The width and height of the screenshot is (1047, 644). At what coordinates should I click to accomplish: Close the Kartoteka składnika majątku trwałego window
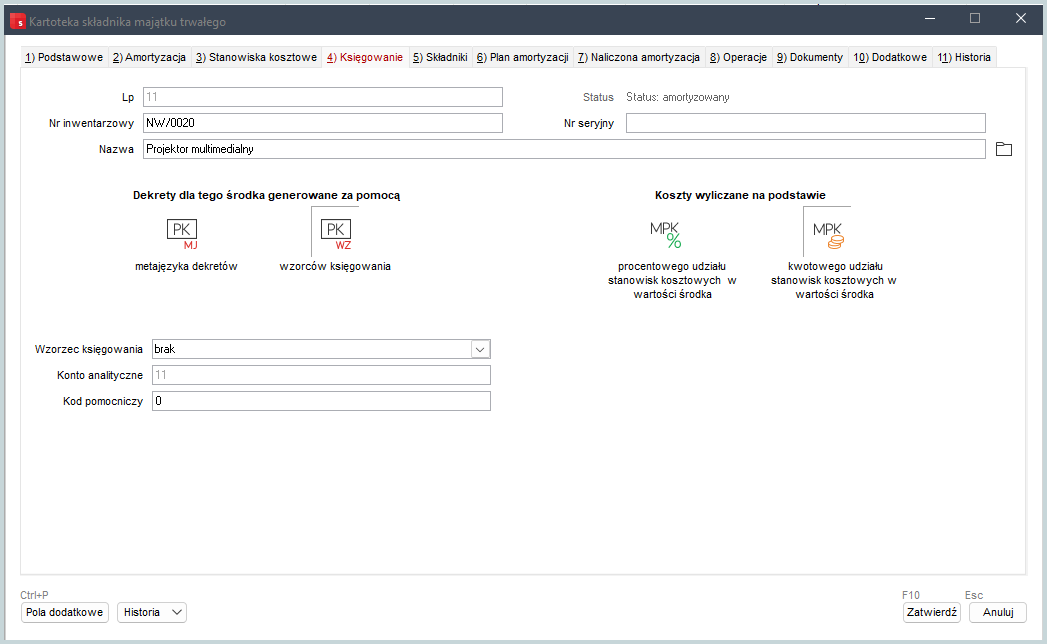[x=1020, y=18]
